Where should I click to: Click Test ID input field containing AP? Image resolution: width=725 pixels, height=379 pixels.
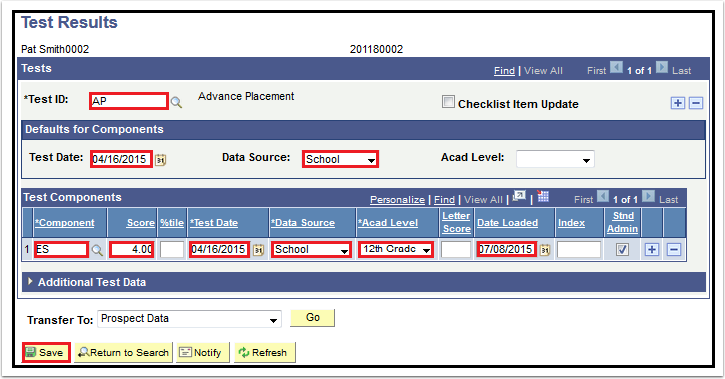(129, 101)
